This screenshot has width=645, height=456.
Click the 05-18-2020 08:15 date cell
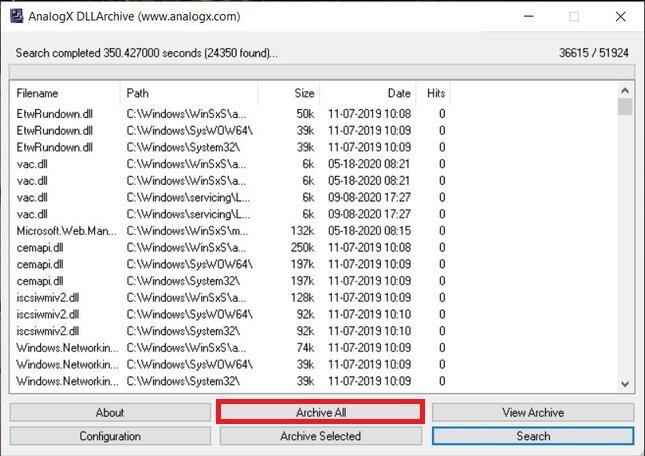(x=369, y=231)
